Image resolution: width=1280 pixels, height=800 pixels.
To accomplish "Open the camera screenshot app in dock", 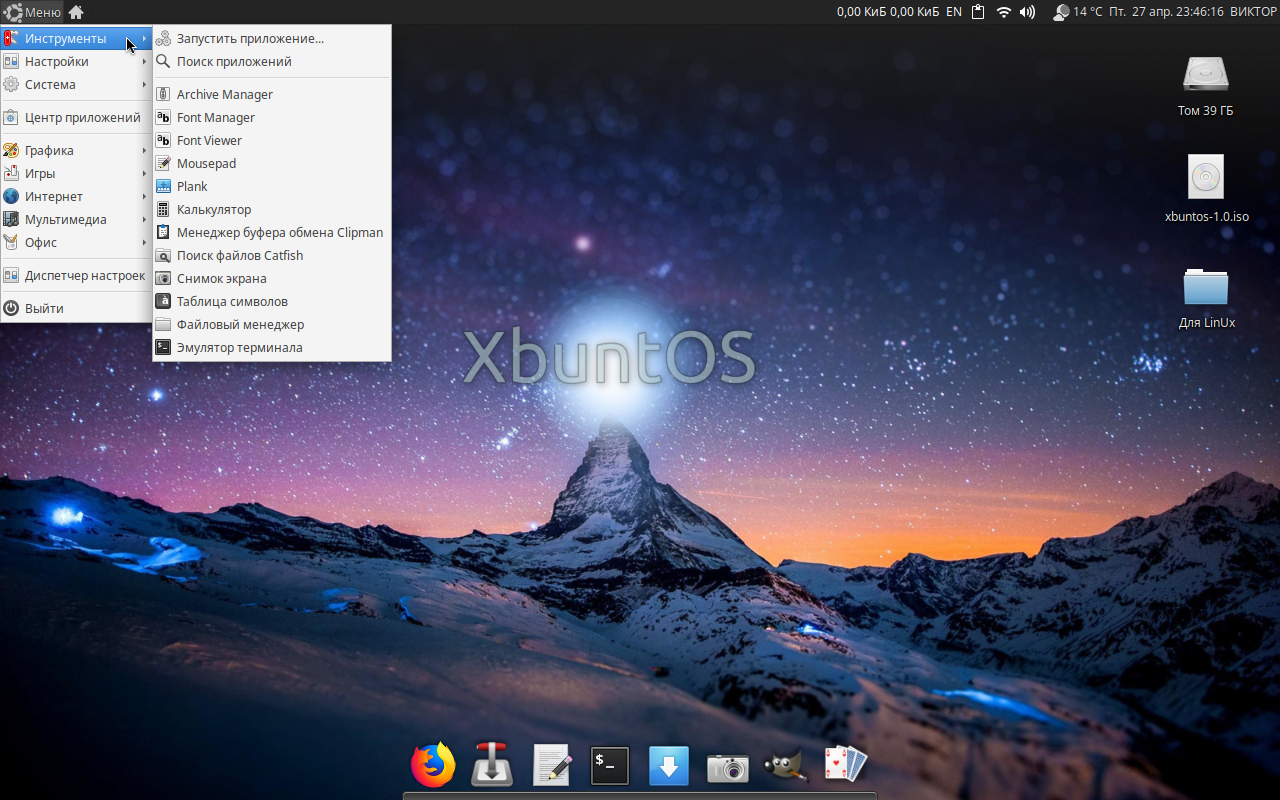I will click(x=728, y=768).
